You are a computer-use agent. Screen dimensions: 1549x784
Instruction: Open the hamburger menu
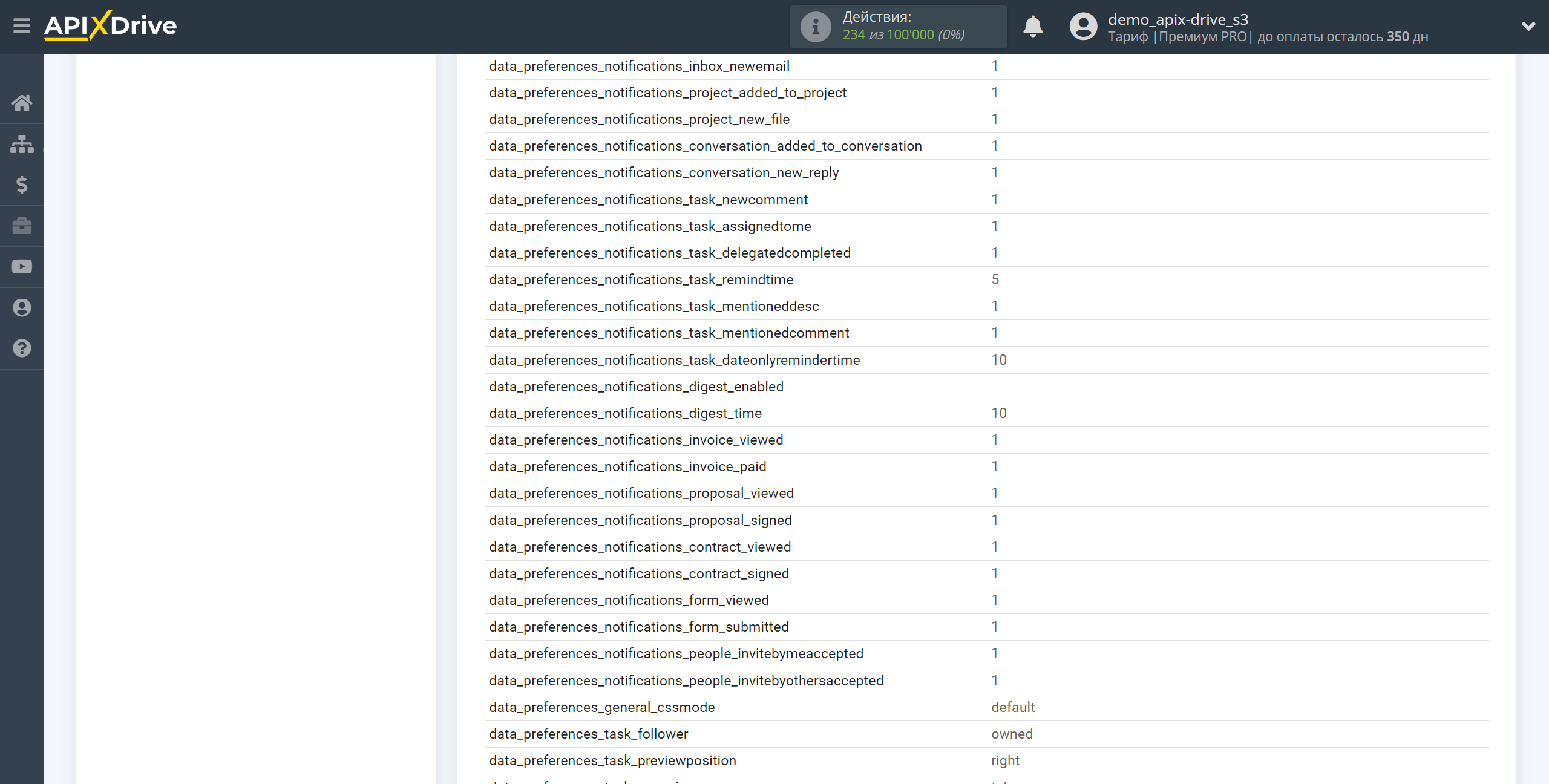tap(22, 26)
